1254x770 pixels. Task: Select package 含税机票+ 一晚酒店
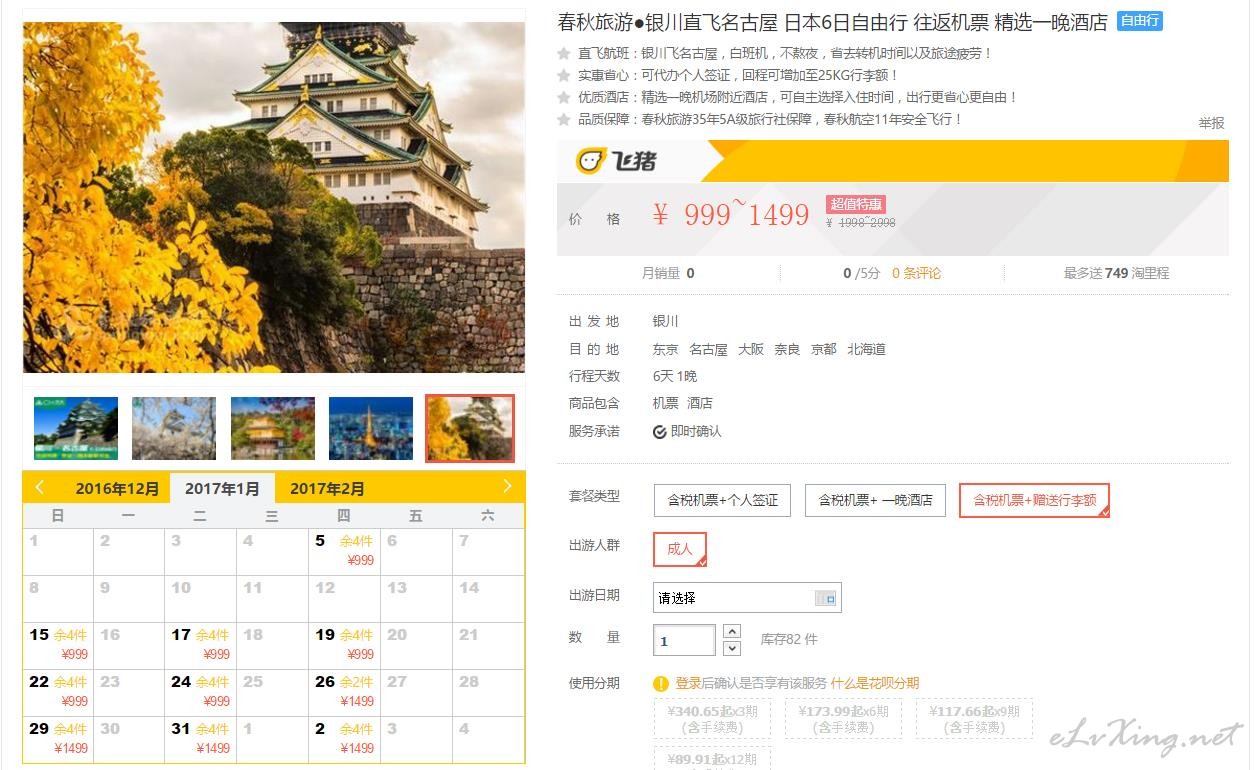pos(875,500)
